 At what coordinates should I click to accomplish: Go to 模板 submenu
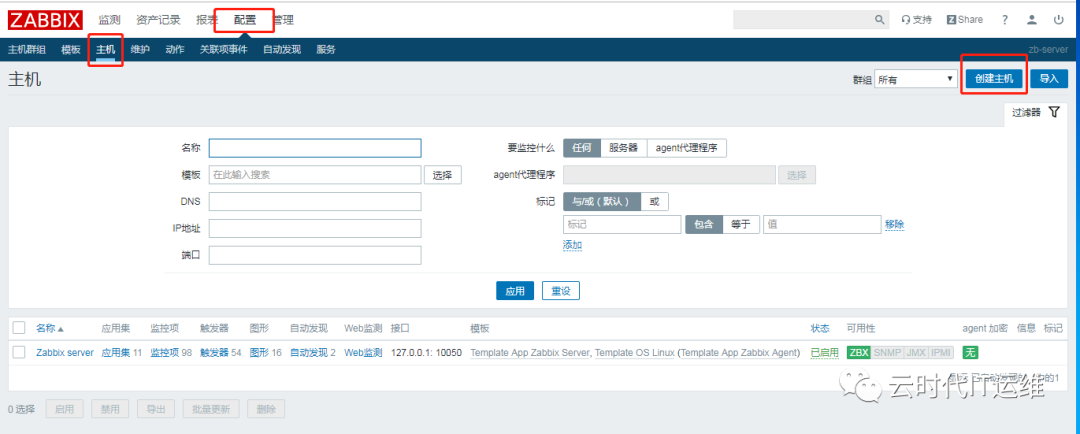(71, 50)
